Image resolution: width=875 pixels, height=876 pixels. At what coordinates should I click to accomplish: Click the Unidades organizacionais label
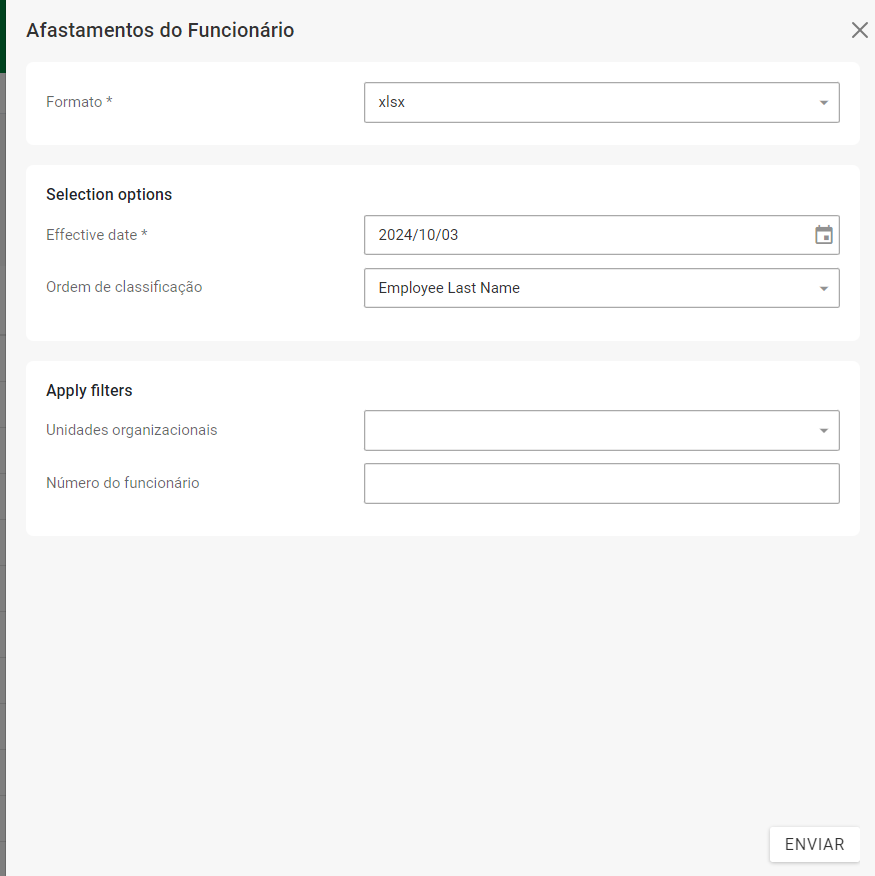pyautogui.click(x=131, y=430)
